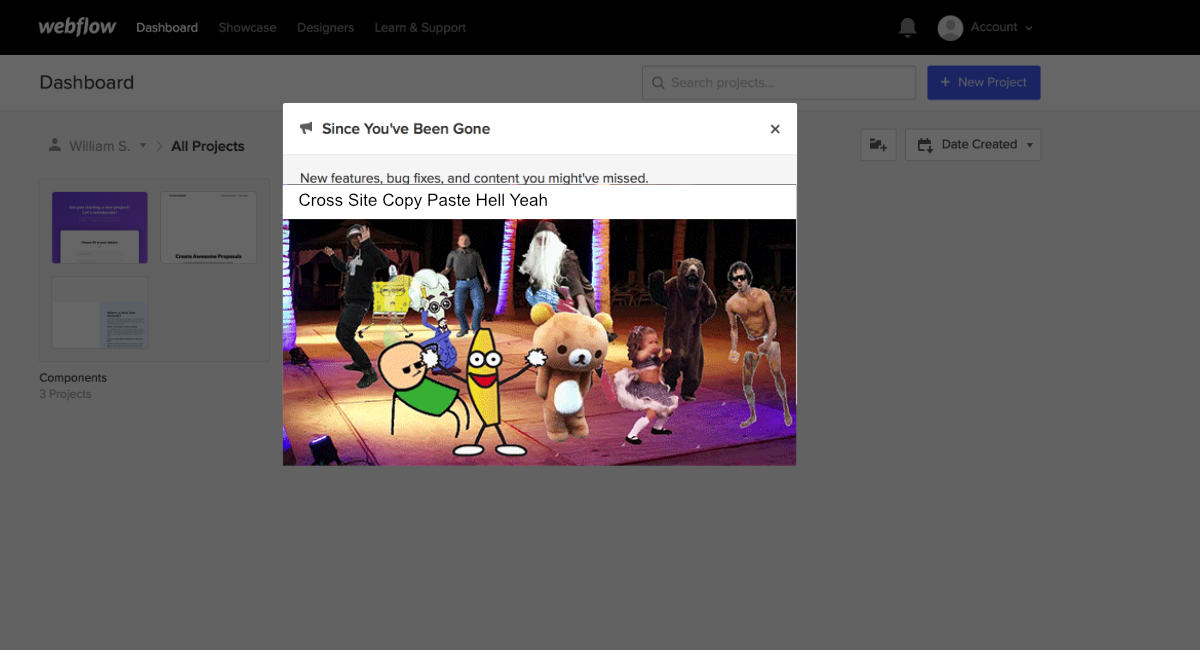Click 'New features, bug fixes' description text
This screenshot has height=650, width=1200.
474,178
